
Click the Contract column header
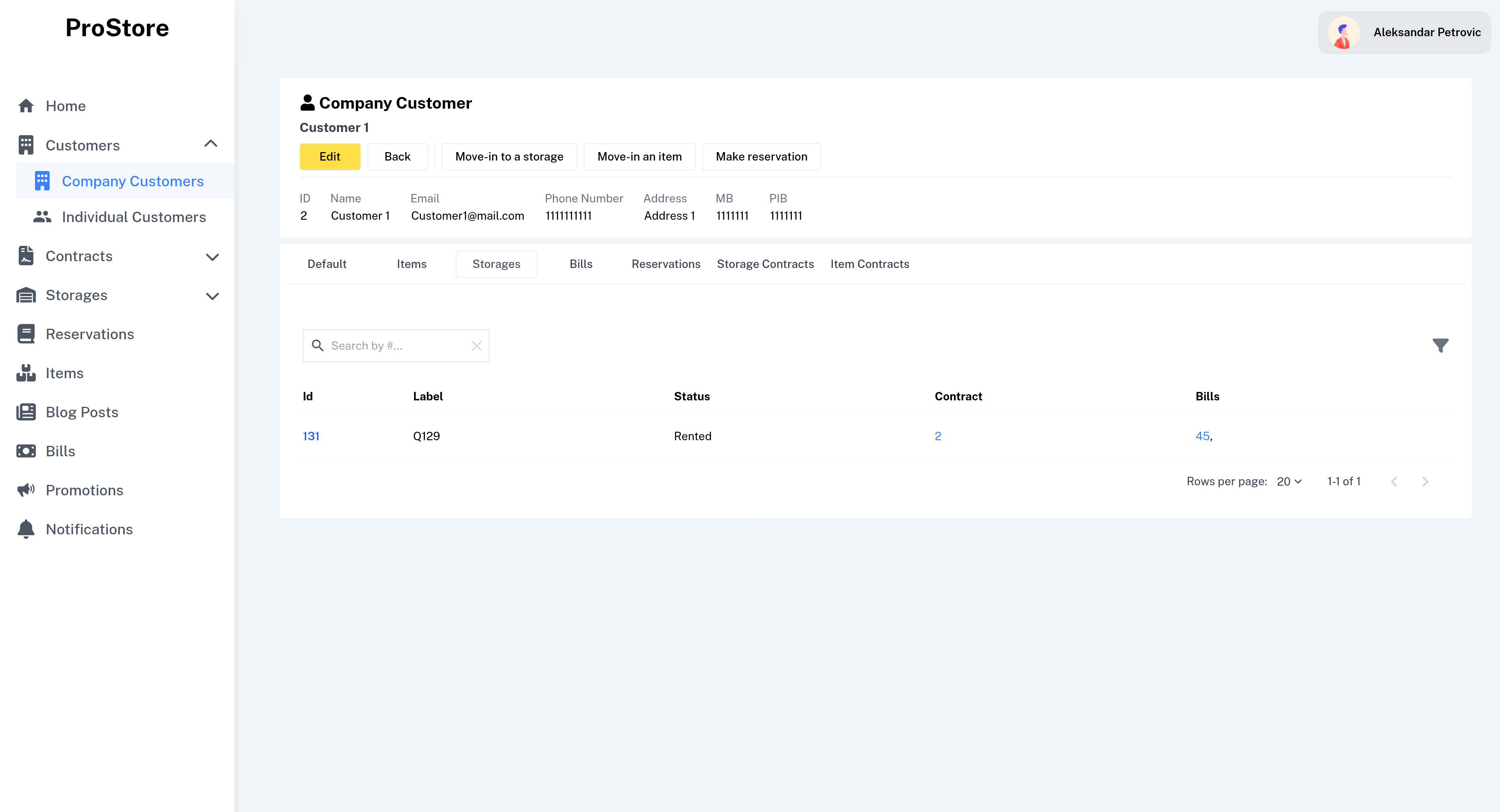click(x=958, y=396)
